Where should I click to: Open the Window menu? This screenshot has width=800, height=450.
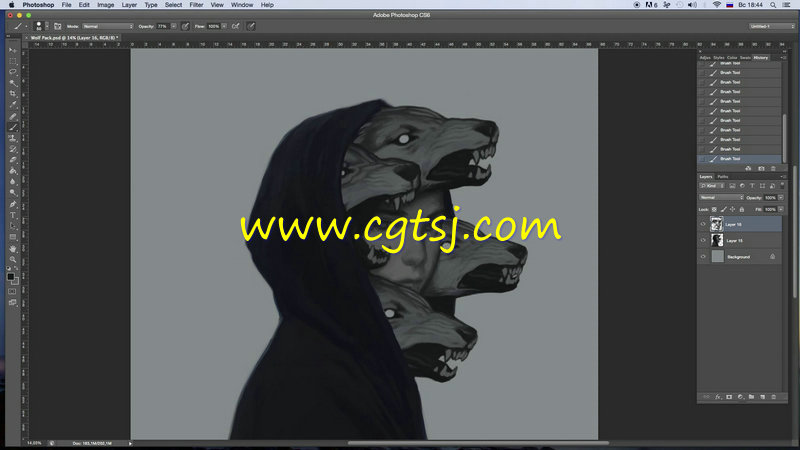(x=242, y=5)
